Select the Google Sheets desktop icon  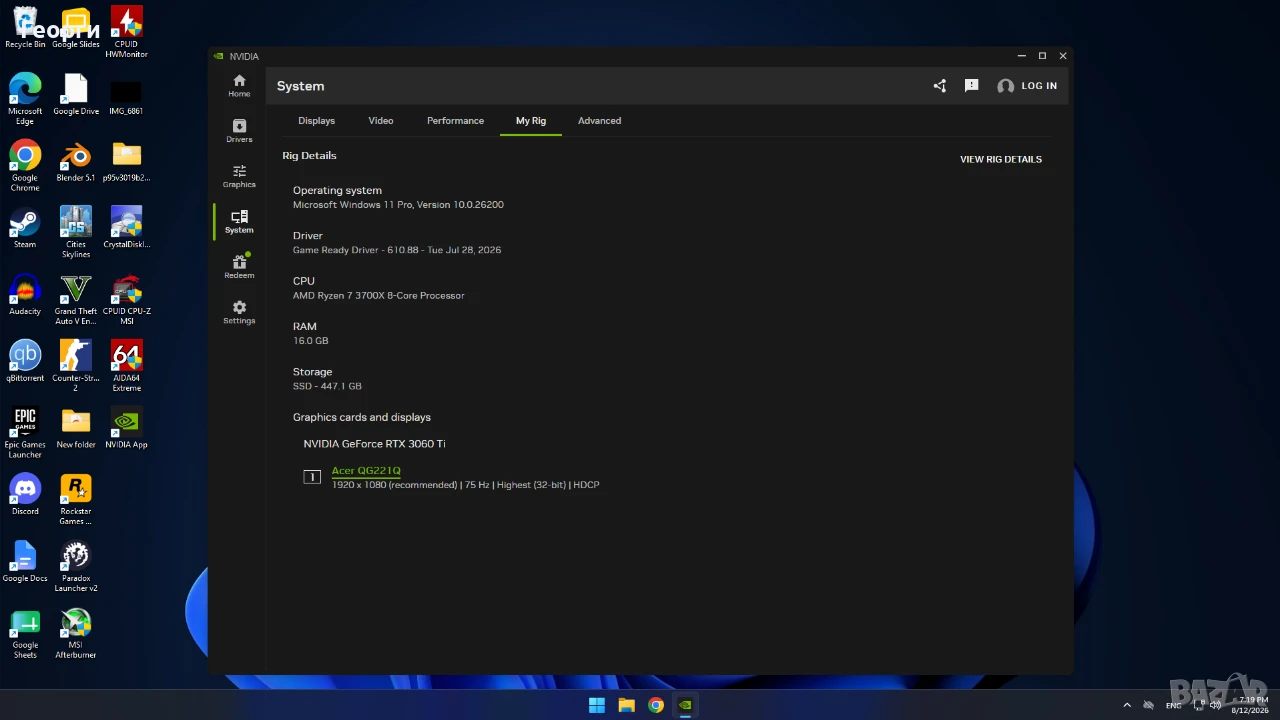coord(25,634)
